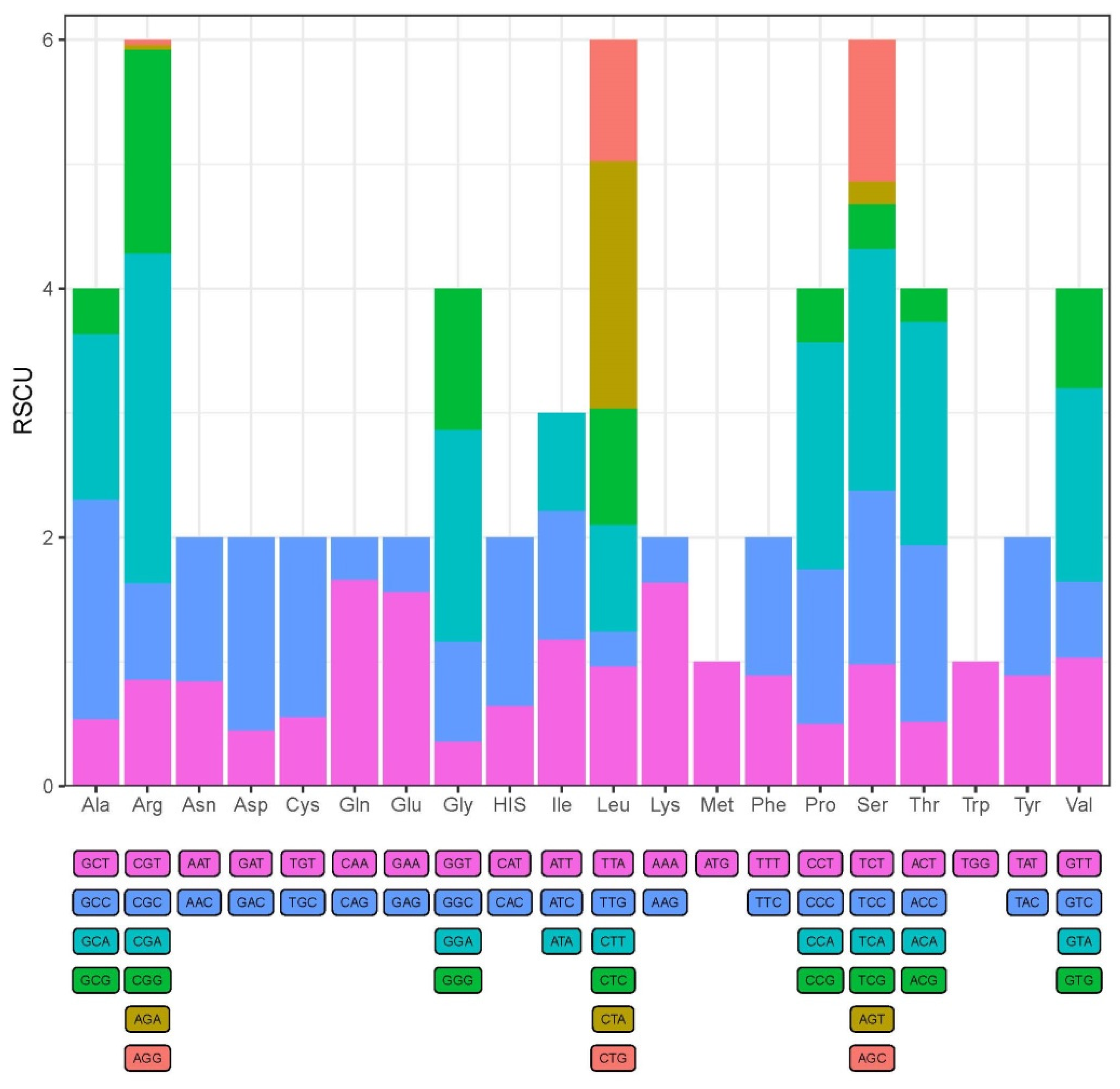Click the AGG codon legend box
The image size is (1120, 1089).
147,1057
